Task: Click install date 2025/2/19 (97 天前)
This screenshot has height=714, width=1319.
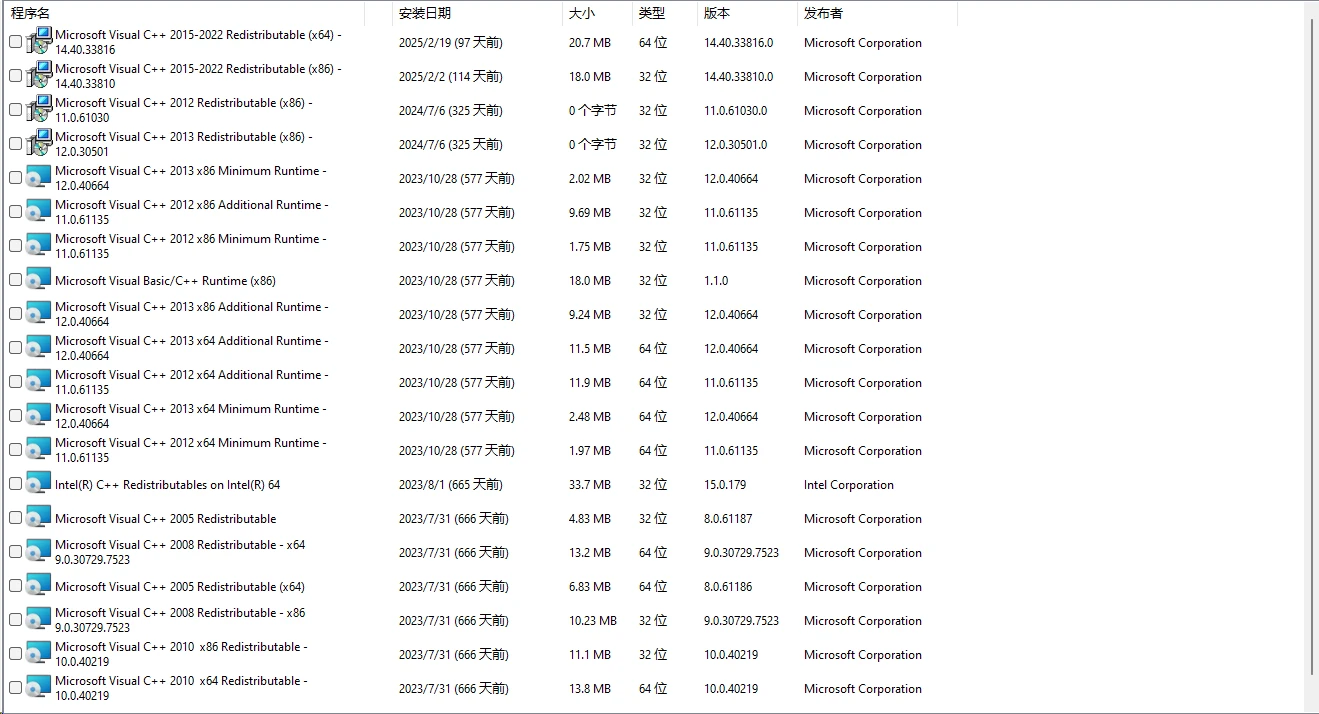Action: (450, 43)
